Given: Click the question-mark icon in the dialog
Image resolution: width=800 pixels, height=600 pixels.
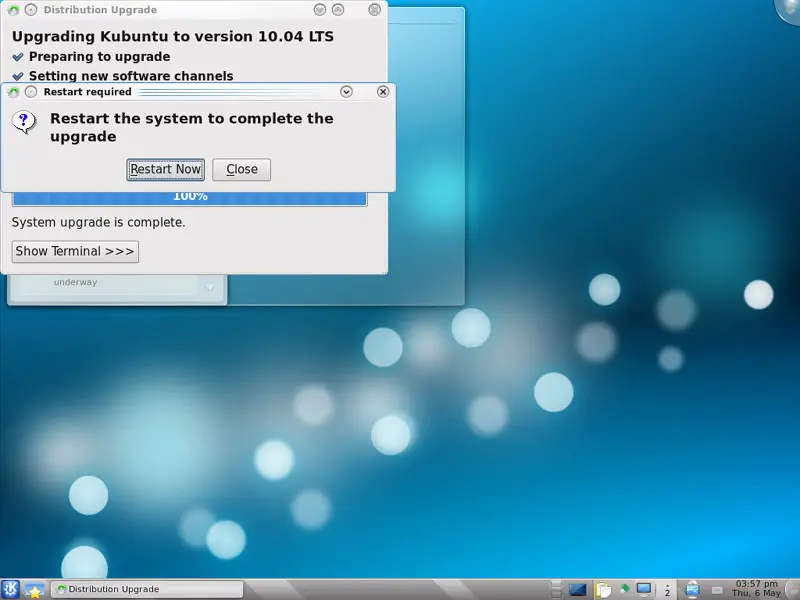Looking at the screenshot, I should click(x=24, y=122).
